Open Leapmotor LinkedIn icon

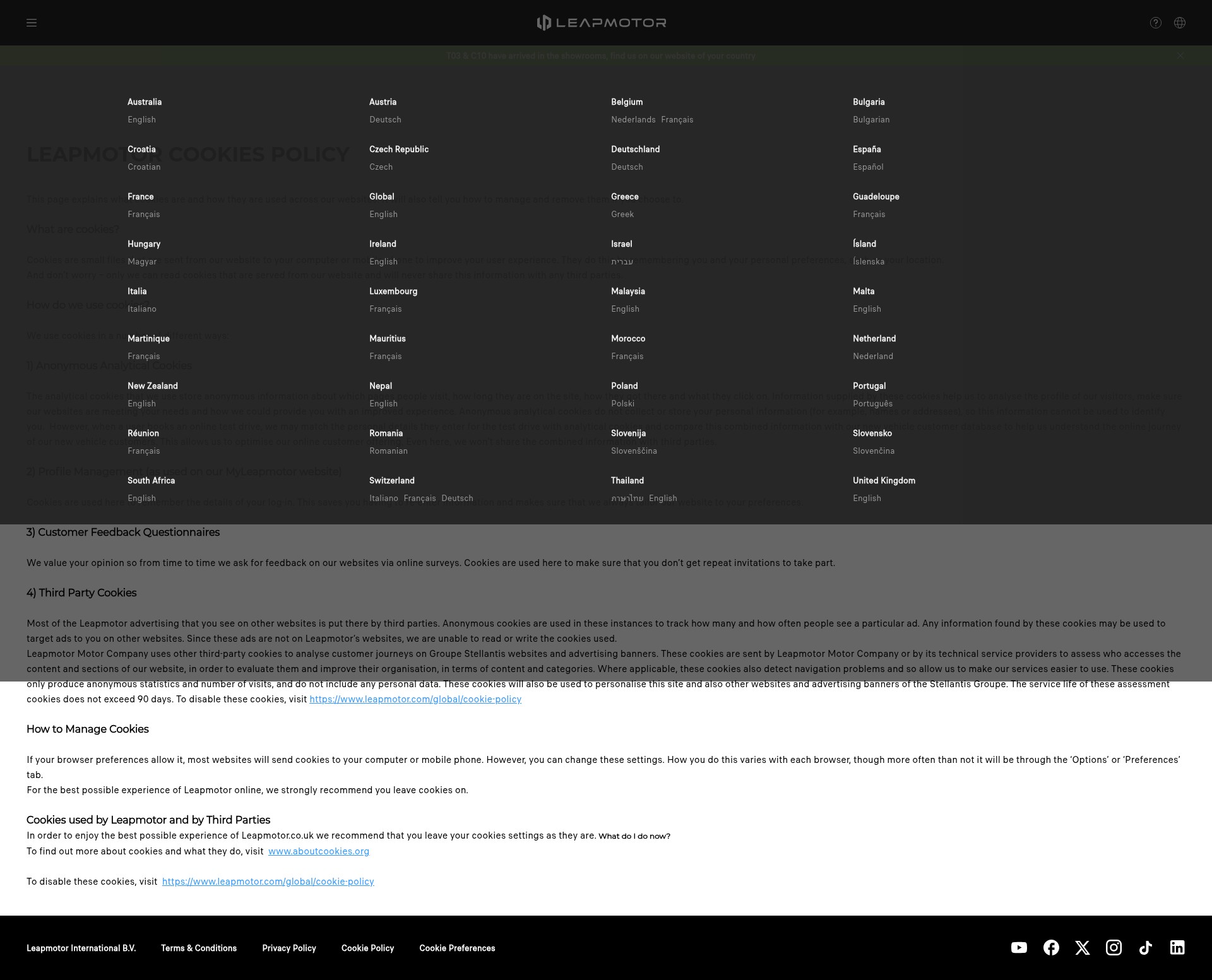1177,947
